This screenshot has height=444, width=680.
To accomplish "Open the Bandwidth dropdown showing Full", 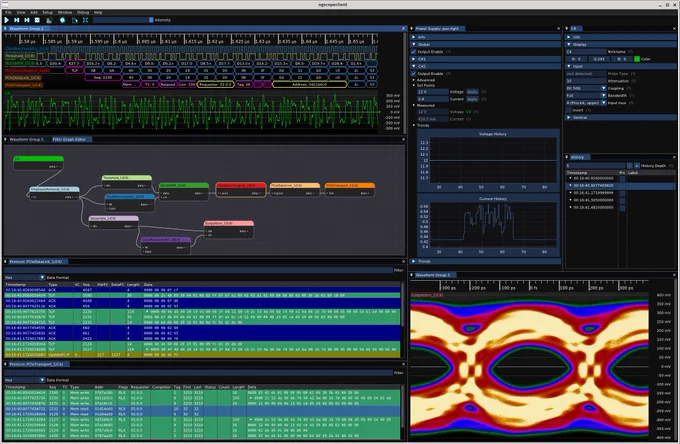I will point(585,95).
